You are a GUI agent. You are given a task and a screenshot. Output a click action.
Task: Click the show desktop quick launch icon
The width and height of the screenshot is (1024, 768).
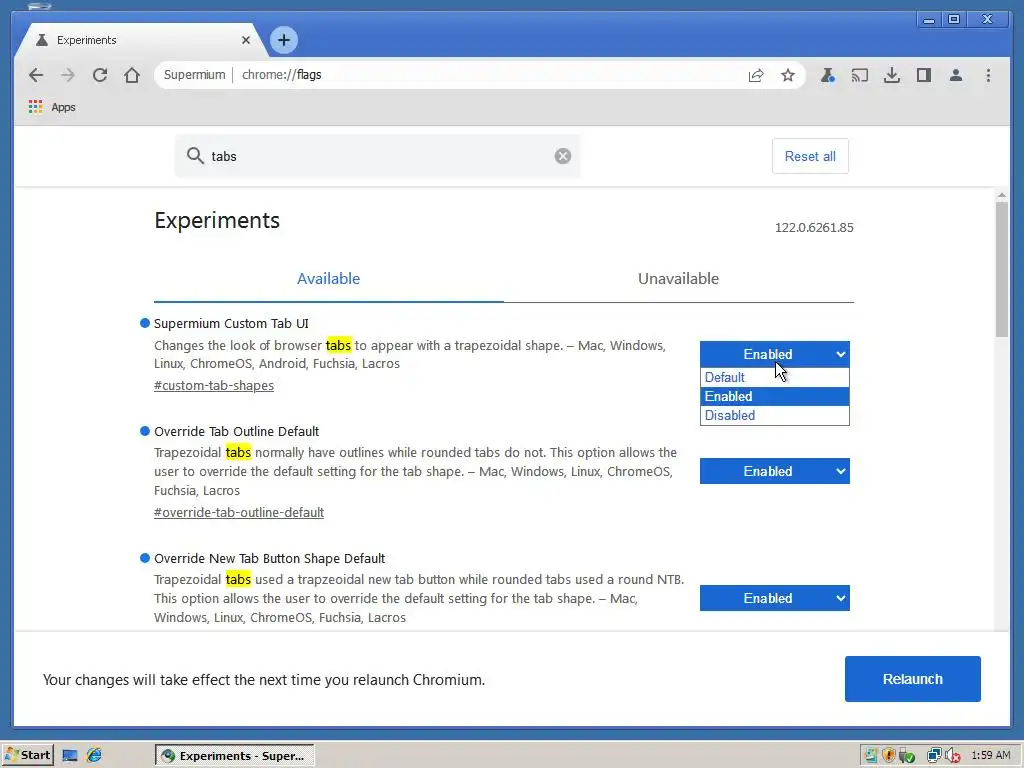coord(70,756)
